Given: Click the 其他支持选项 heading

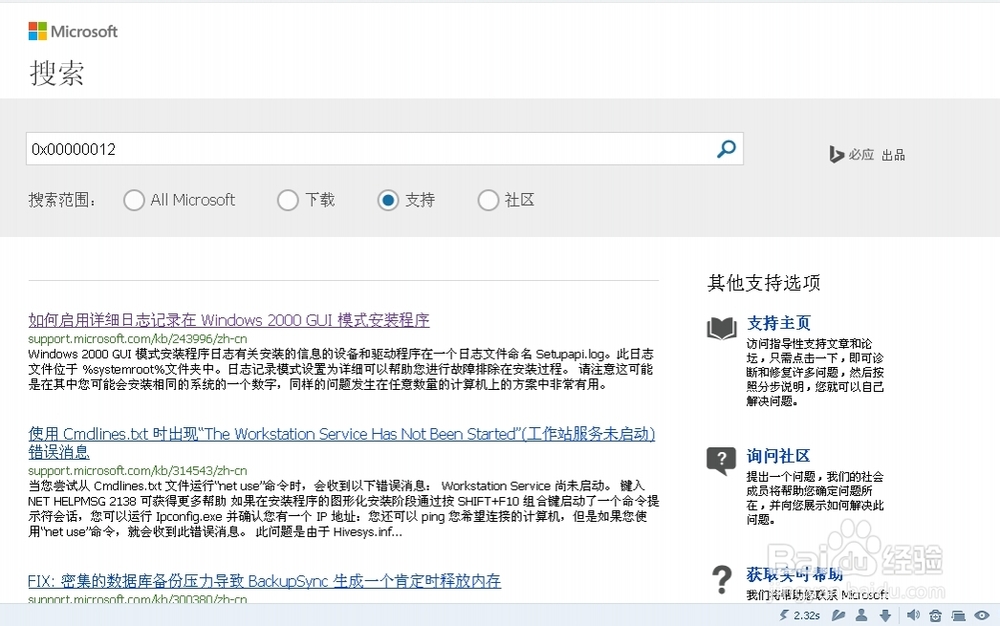Looking at the screenshot, I should [x=764, y=282].
